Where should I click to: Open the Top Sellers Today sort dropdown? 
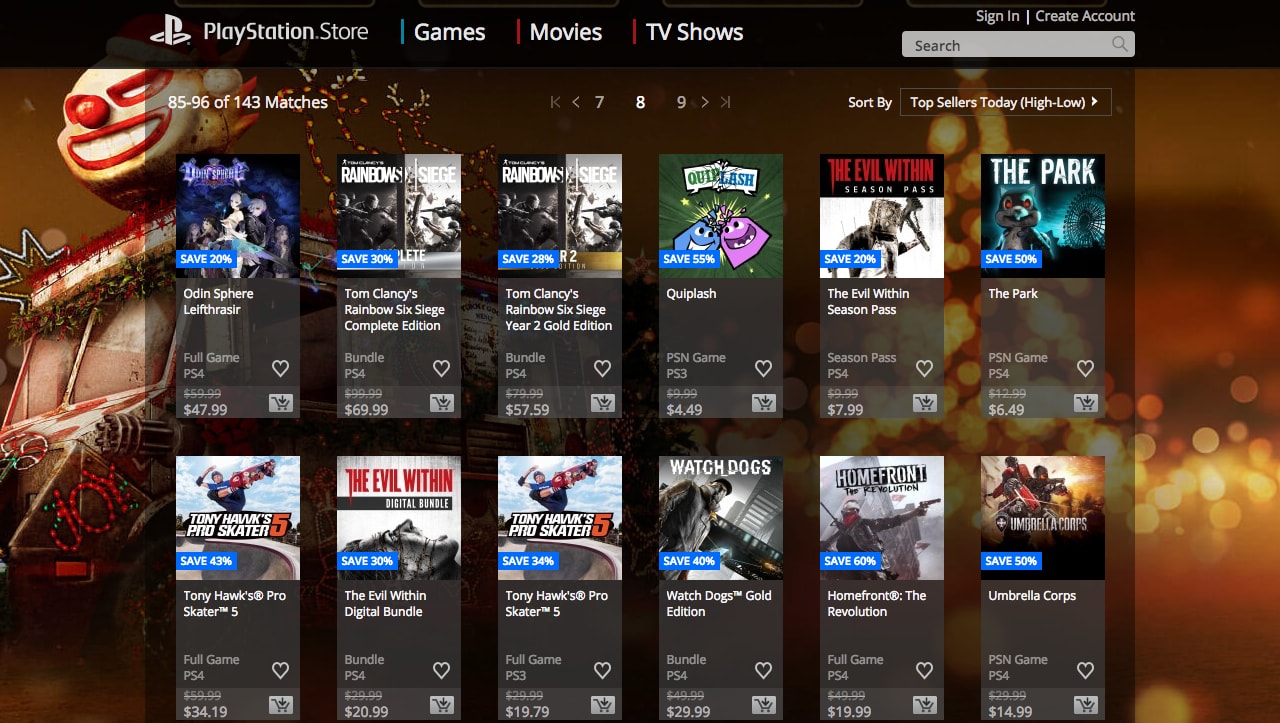(x=1005, y=102)
